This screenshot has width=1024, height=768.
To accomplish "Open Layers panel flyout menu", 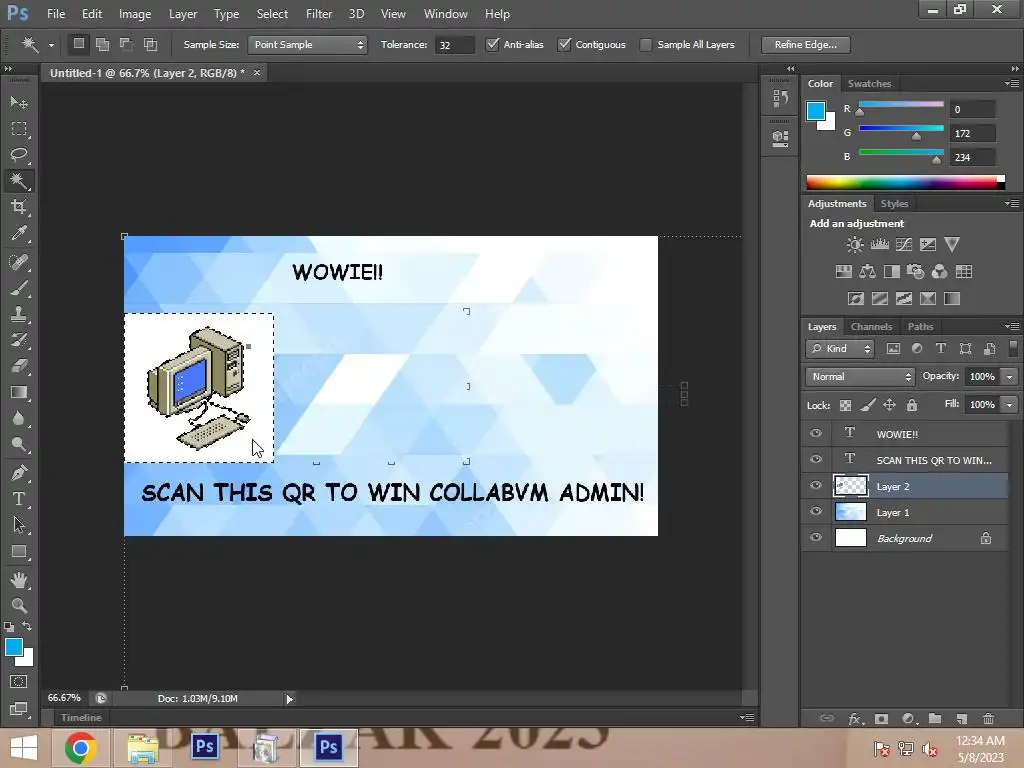I will coord(1012,327).
